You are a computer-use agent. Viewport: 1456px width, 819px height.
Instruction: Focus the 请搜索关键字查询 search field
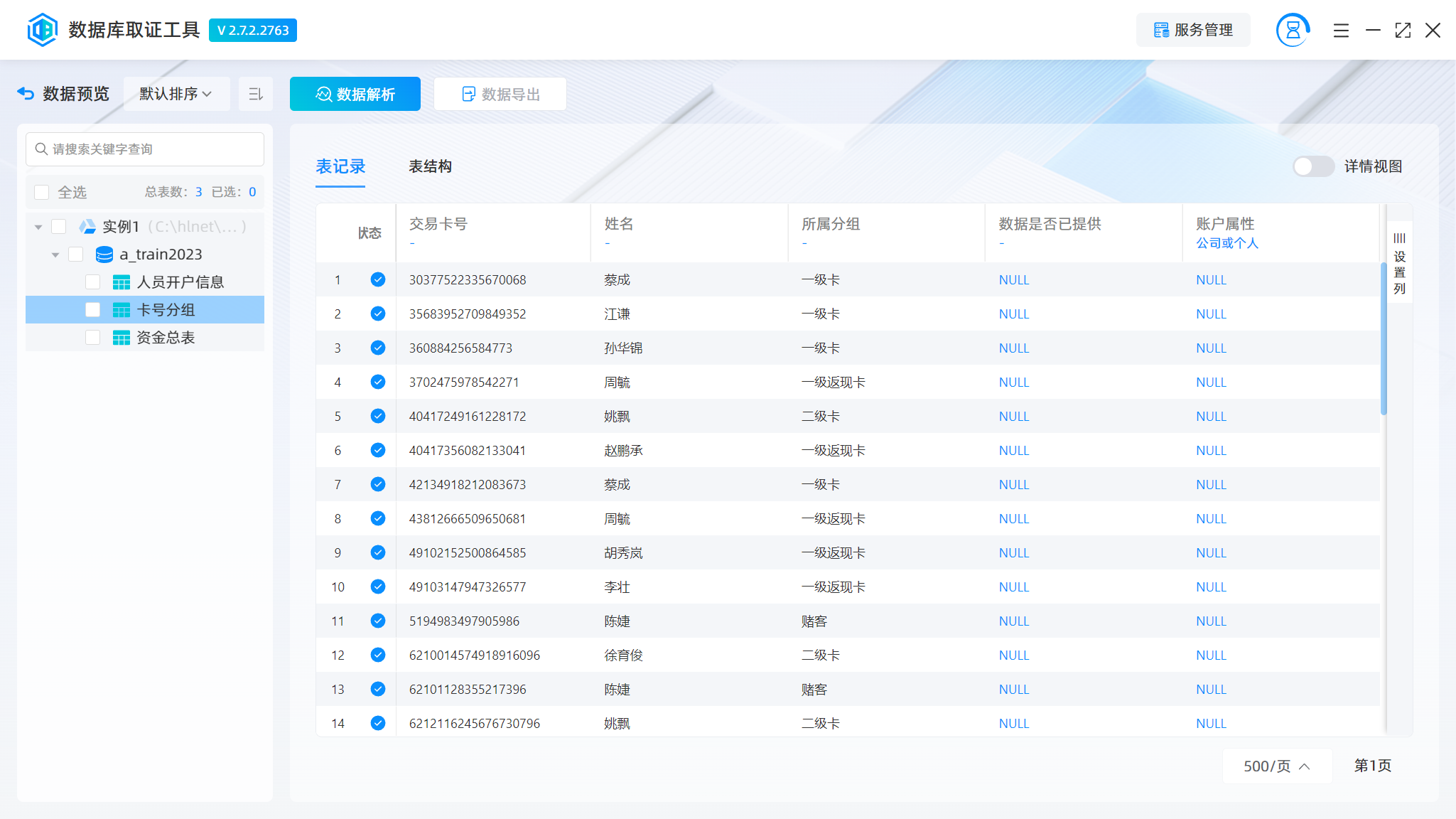point(145,149)
